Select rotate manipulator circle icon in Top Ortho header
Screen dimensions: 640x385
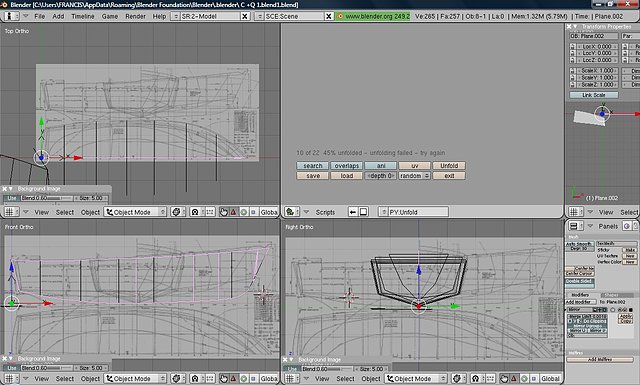[244, 212]
